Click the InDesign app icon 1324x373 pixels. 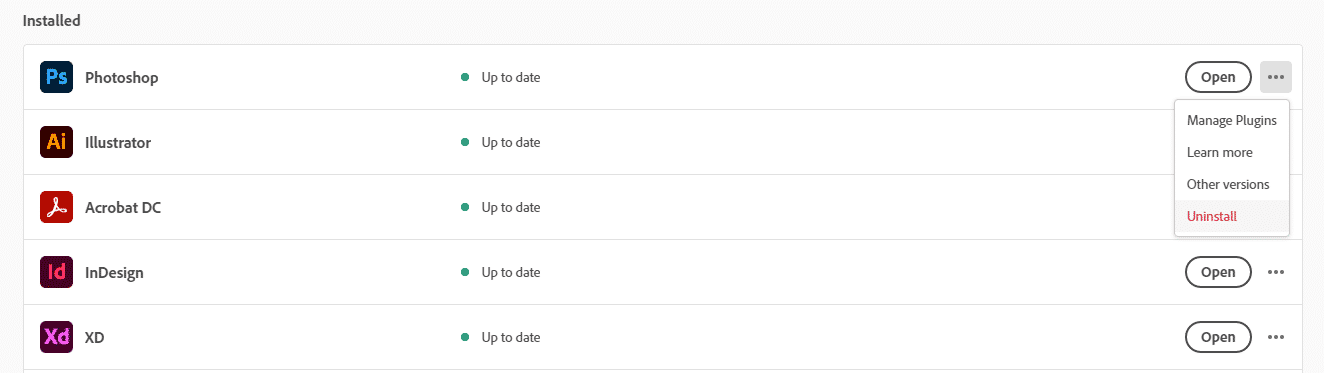click(56, 272)
